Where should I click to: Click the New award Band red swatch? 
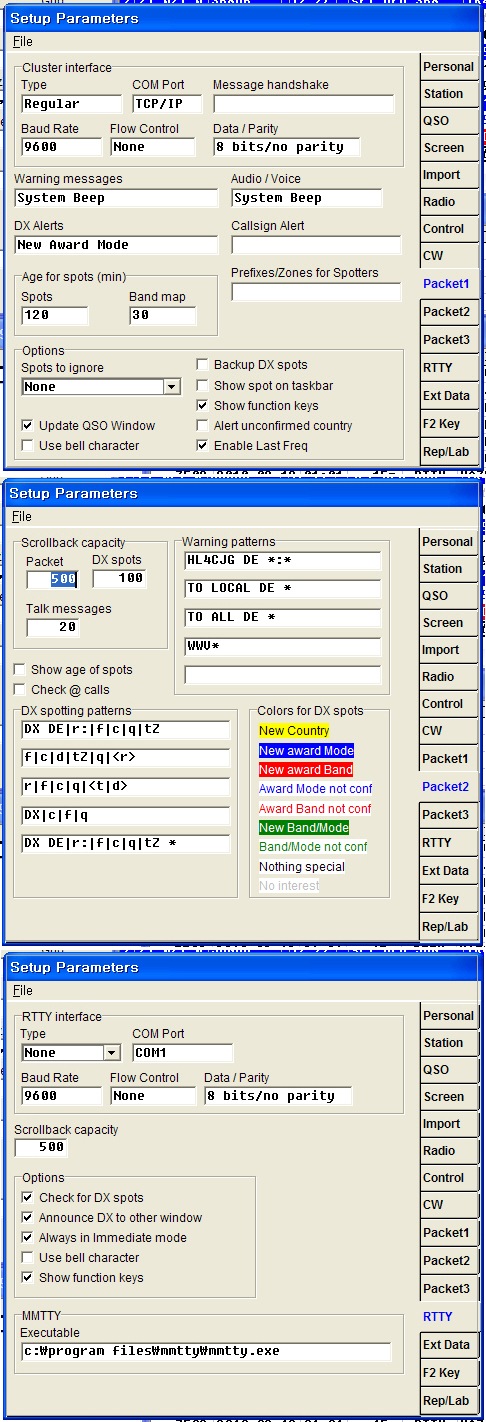click(x=306, y=770)
